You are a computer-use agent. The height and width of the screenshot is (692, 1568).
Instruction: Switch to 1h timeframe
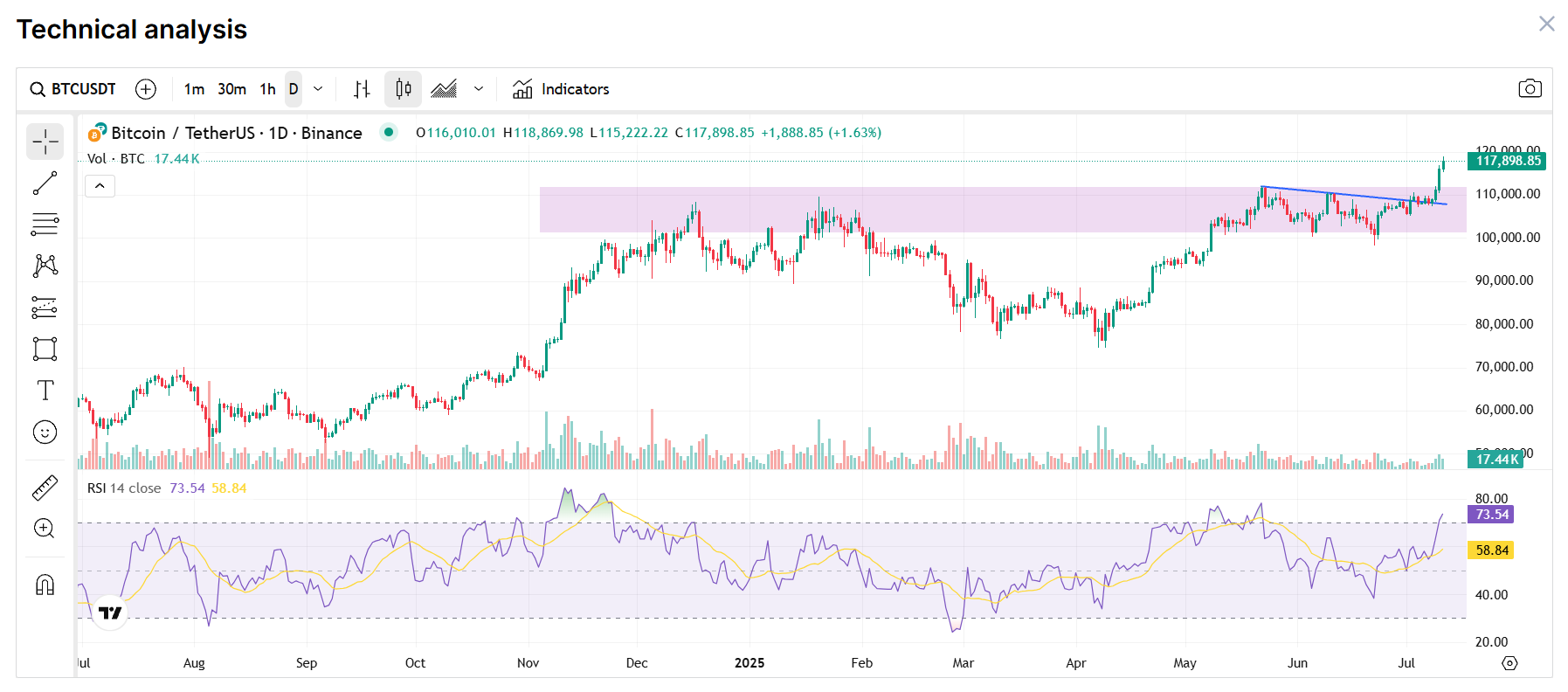coord(267,89)
